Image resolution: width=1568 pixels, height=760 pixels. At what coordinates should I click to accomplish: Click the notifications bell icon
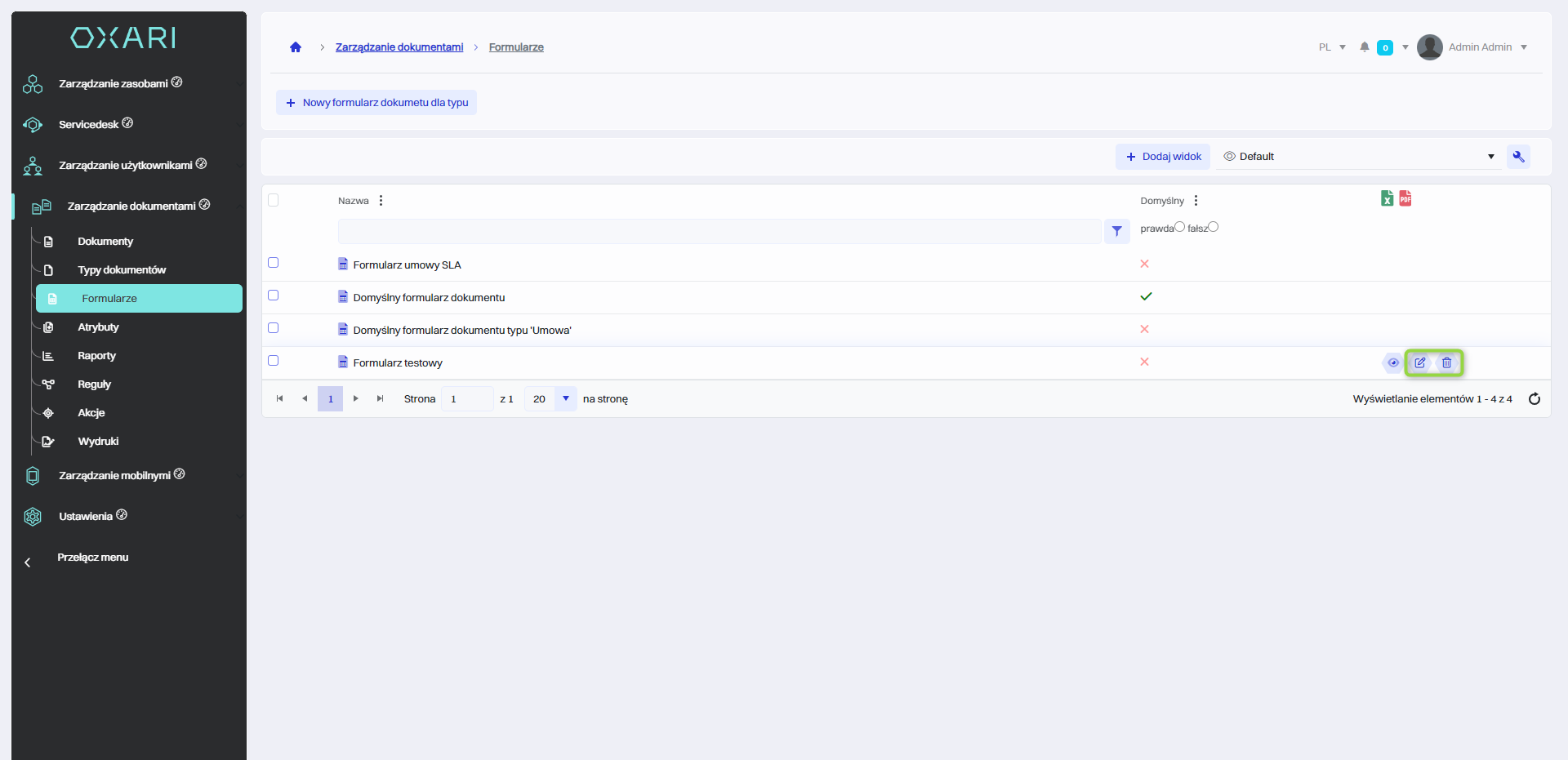click(1364, 47)
